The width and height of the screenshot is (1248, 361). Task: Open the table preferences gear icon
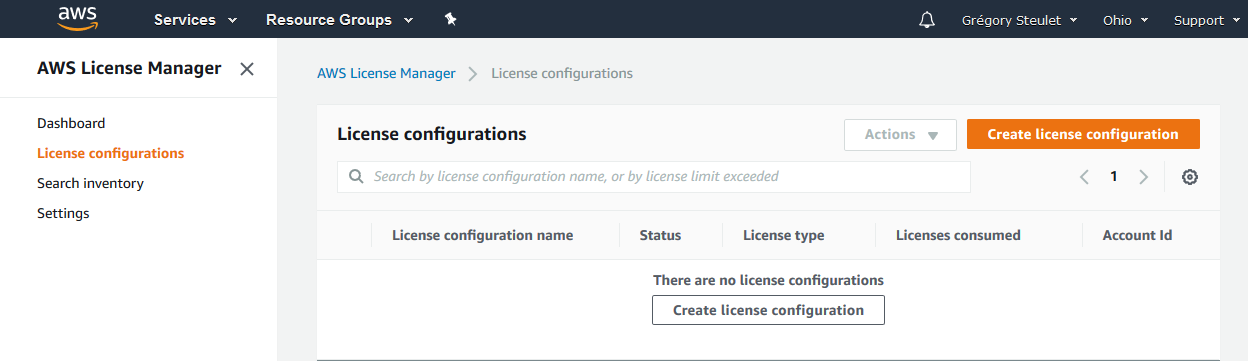[x=1190, y=177]
